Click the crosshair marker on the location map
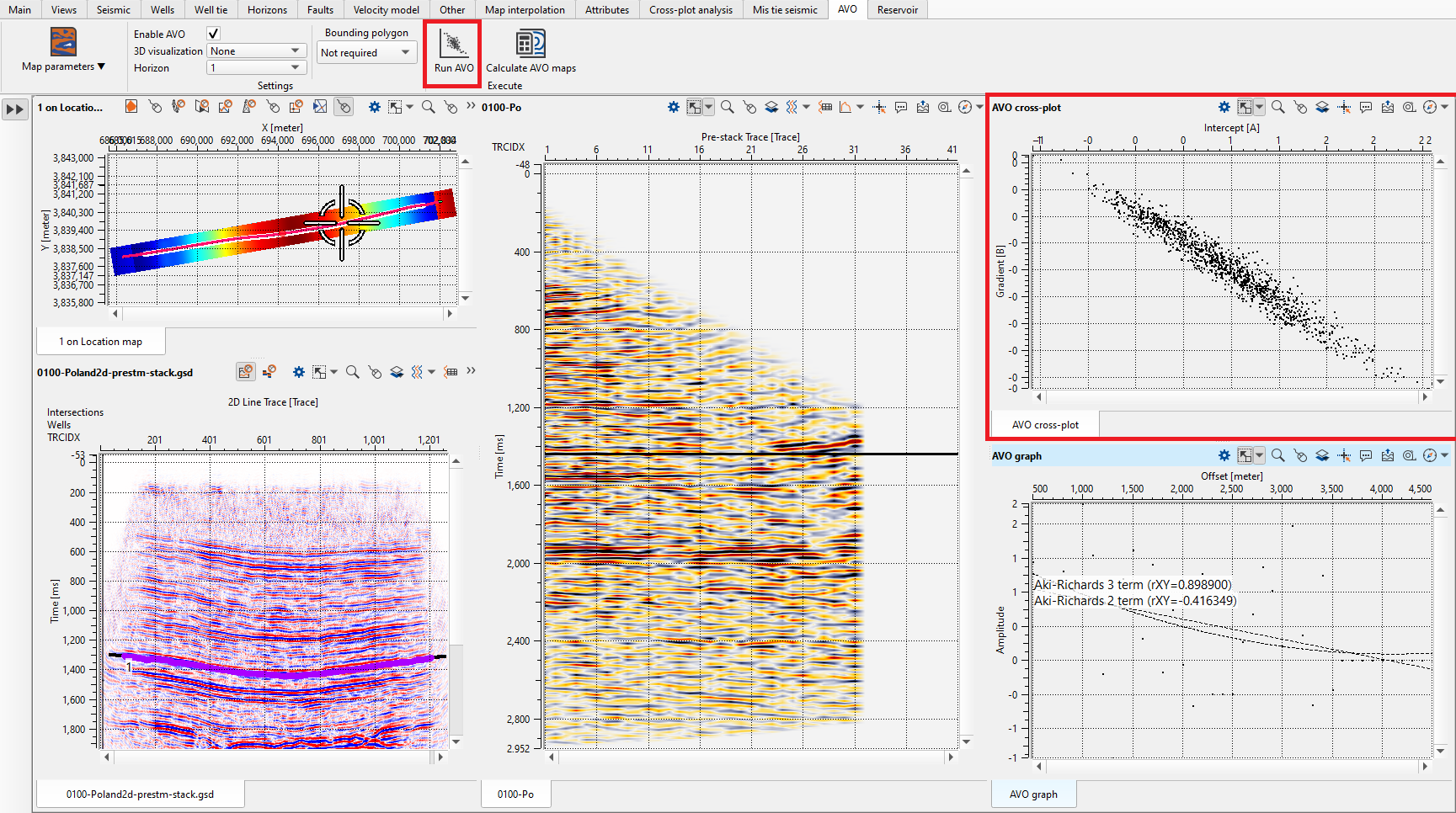The height and width of the screenshot is (813, 1456). (342, 223)
